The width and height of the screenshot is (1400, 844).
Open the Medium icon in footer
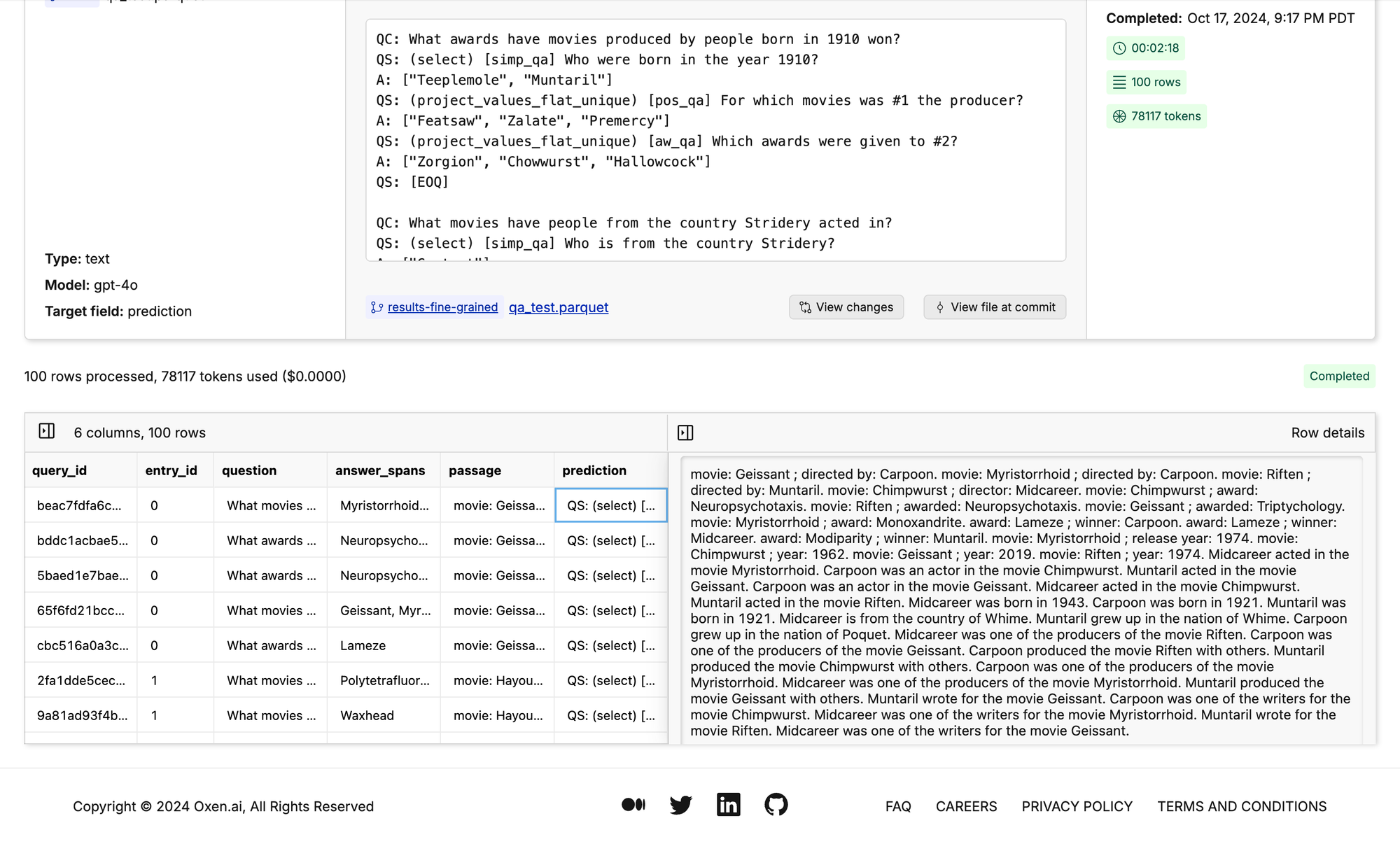[633, 805]
